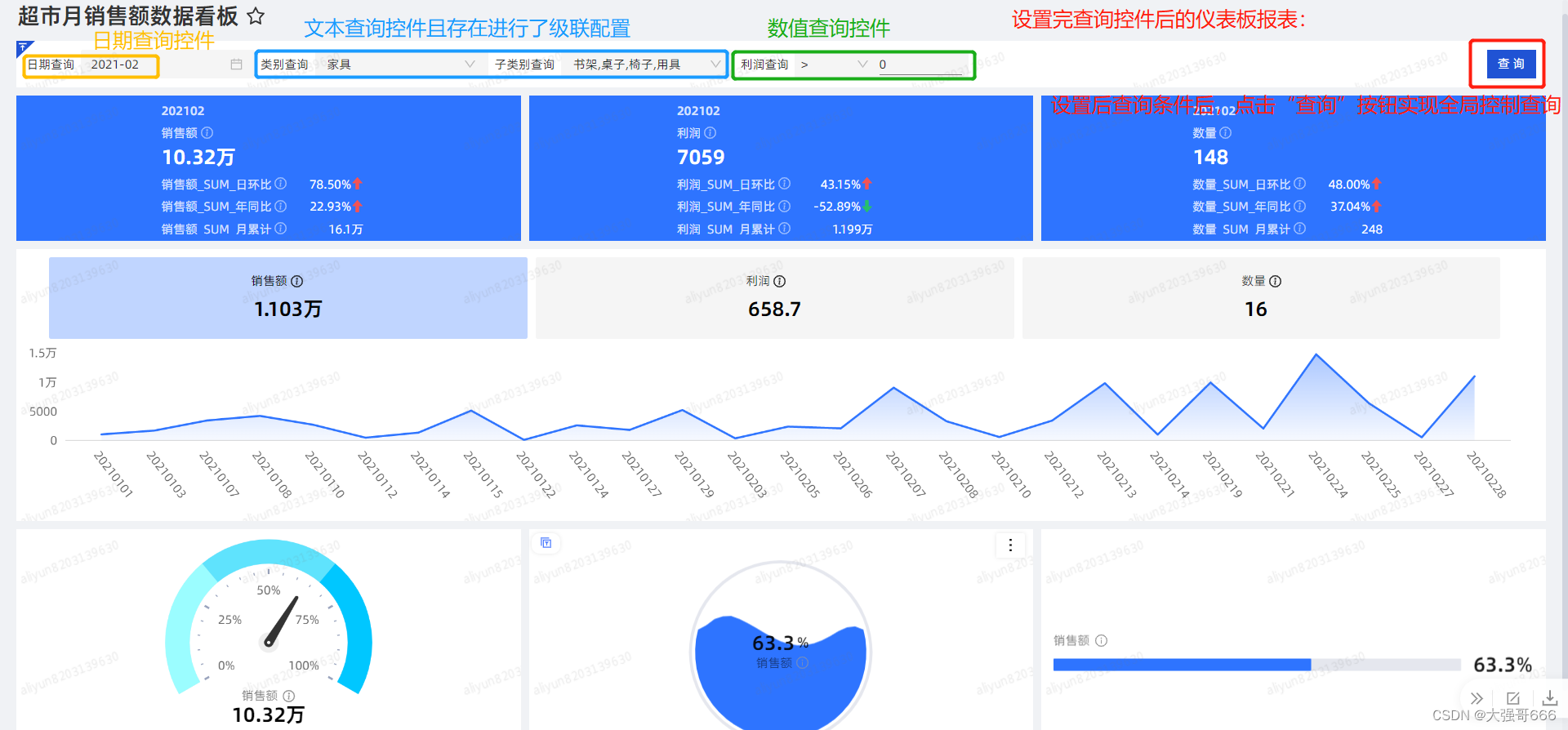Click the 78.50% 日环比 value

click(x=330, y=185)
